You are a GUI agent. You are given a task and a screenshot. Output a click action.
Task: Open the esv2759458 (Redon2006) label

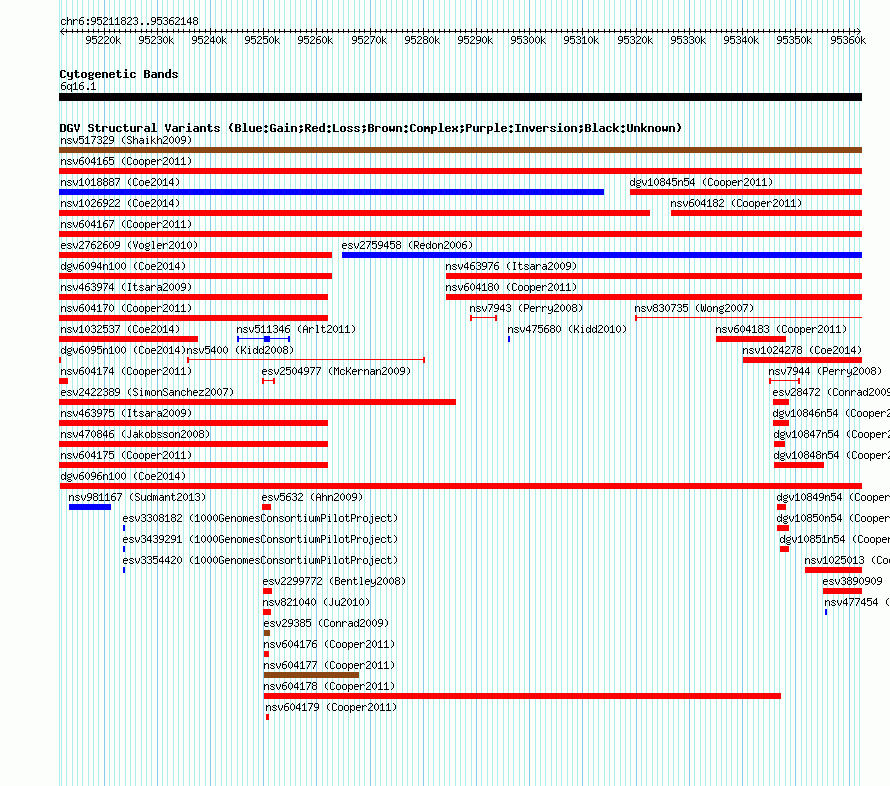[407, 245]
